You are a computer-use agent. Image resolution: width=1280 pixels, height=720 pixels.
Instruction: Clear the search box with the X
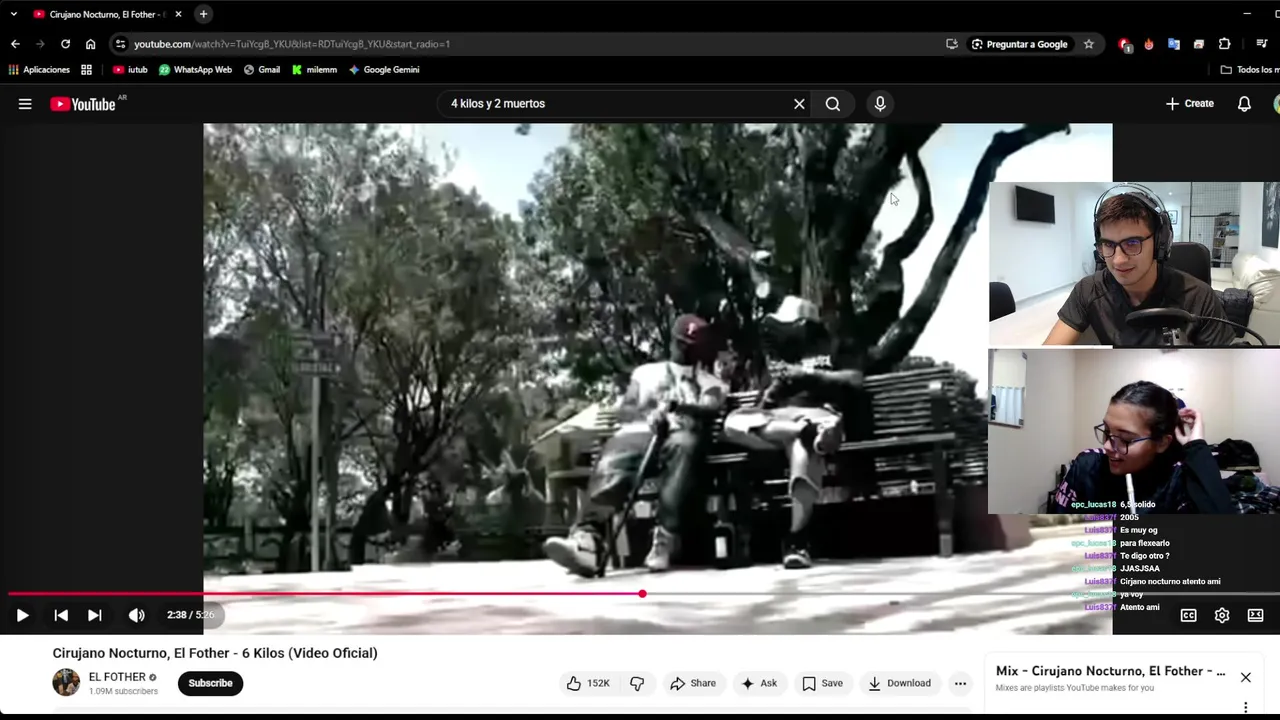pyautogui.click(x=799, y=104)
